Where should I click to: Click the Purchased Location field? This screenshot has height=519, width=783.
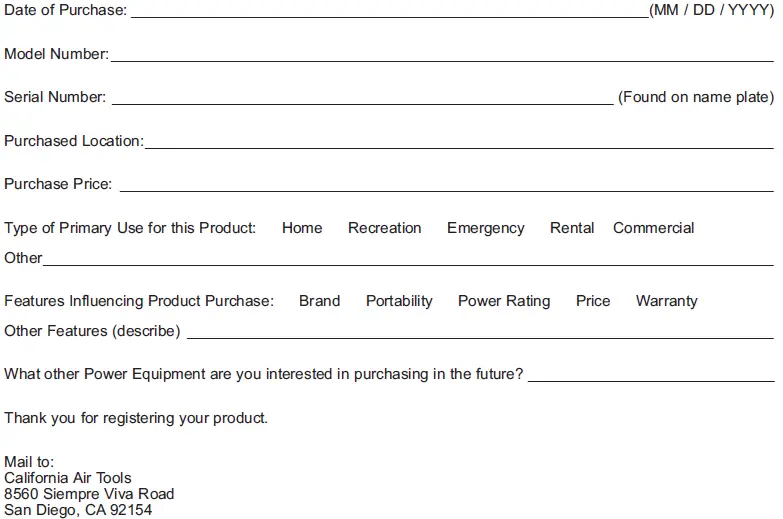[x=459, y=141]
